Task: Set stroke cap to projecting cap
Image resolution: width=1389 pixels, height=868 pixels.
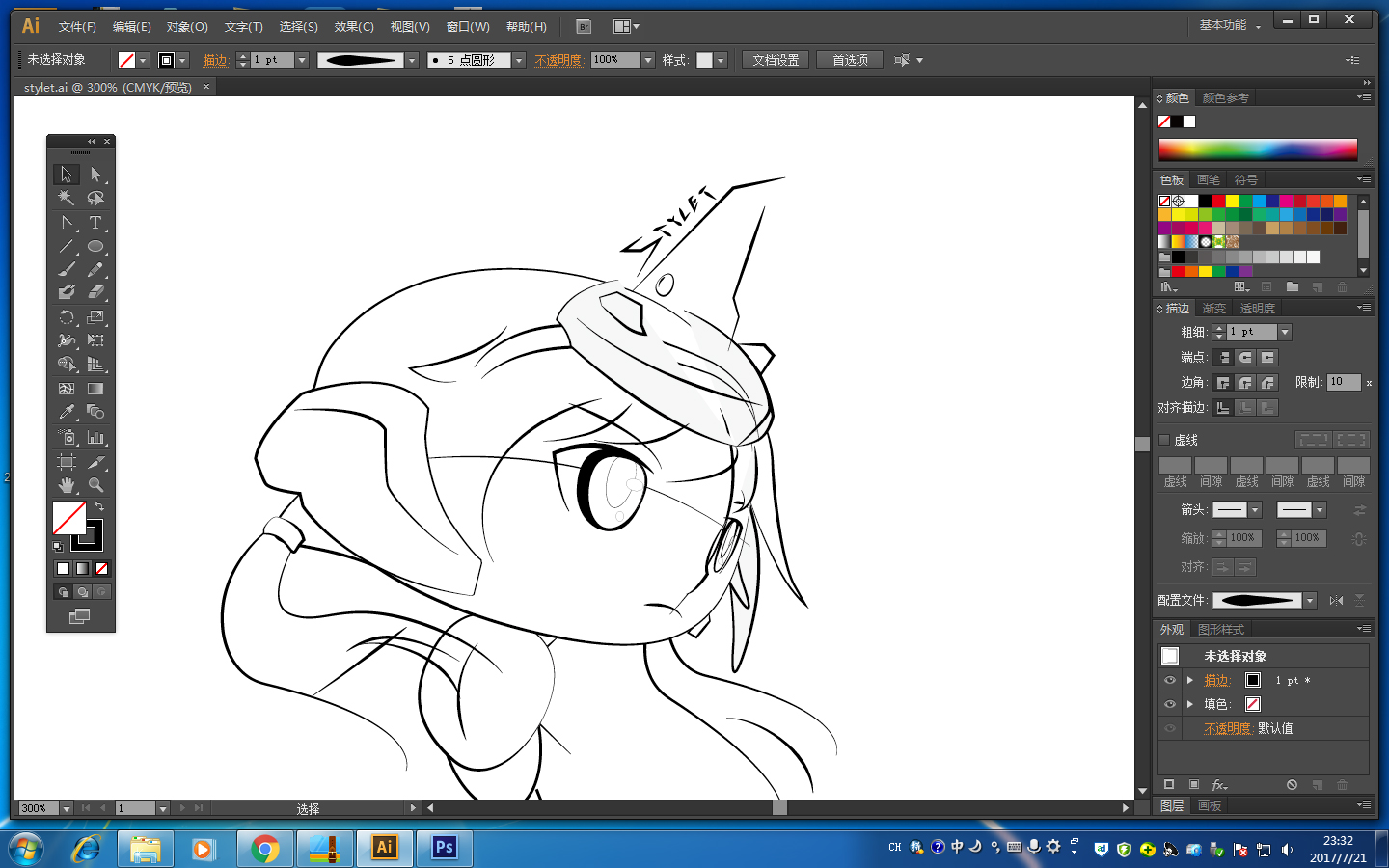Action: click(1267, 357)
